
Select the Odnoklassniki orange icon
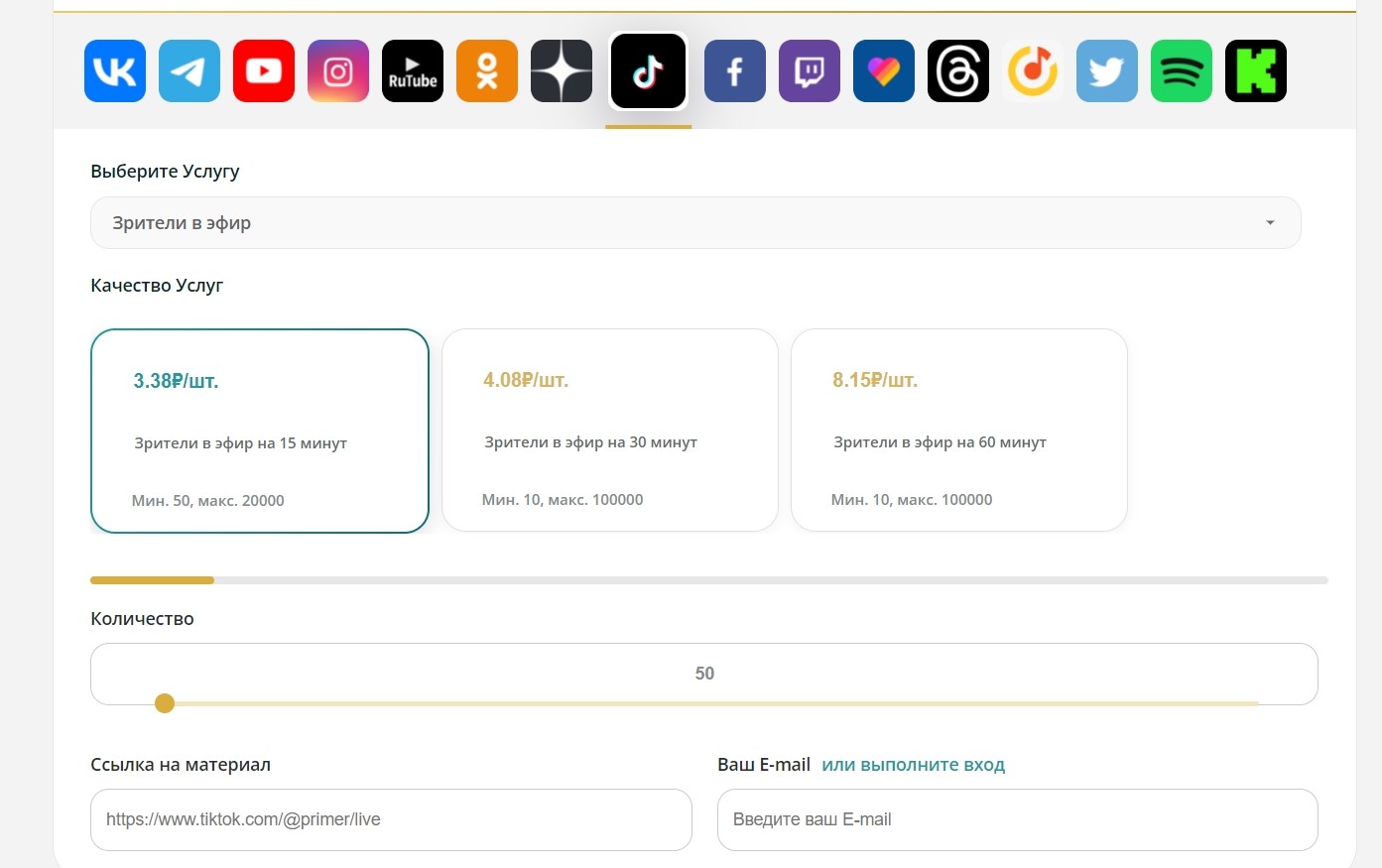pos(487,71)
